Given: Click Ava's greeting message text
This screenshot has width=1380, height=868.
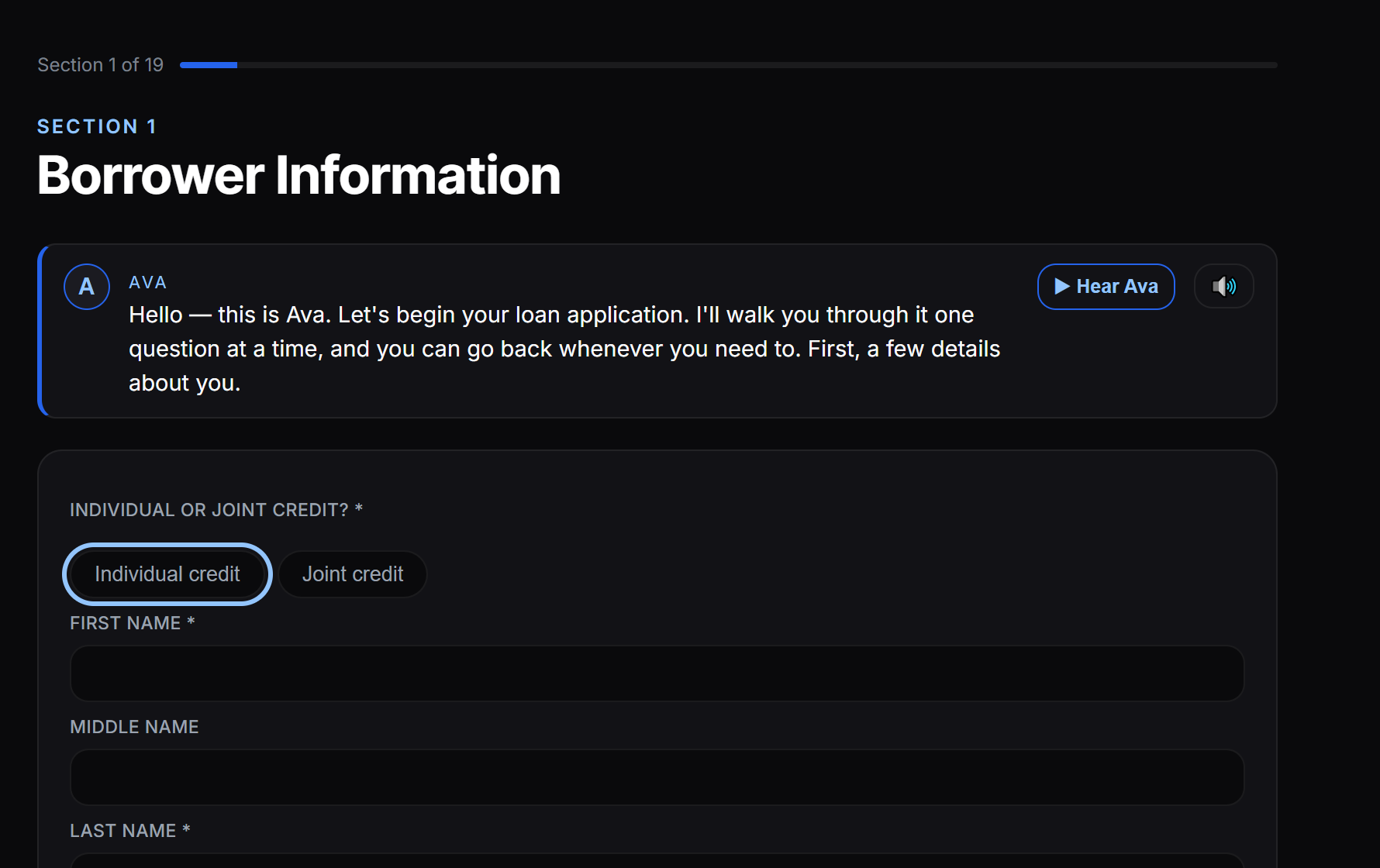Looking at the screenshot, I should coord(564,349).
